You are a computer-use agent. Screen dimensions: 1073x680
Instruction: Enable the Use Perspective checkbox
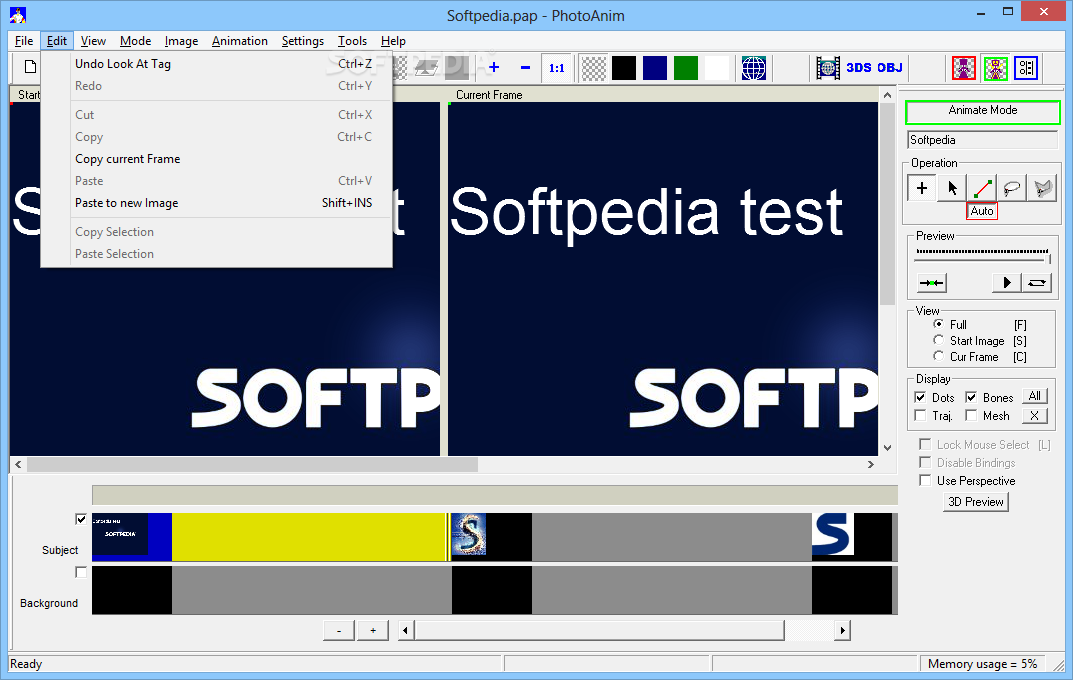tap(925, 480)
